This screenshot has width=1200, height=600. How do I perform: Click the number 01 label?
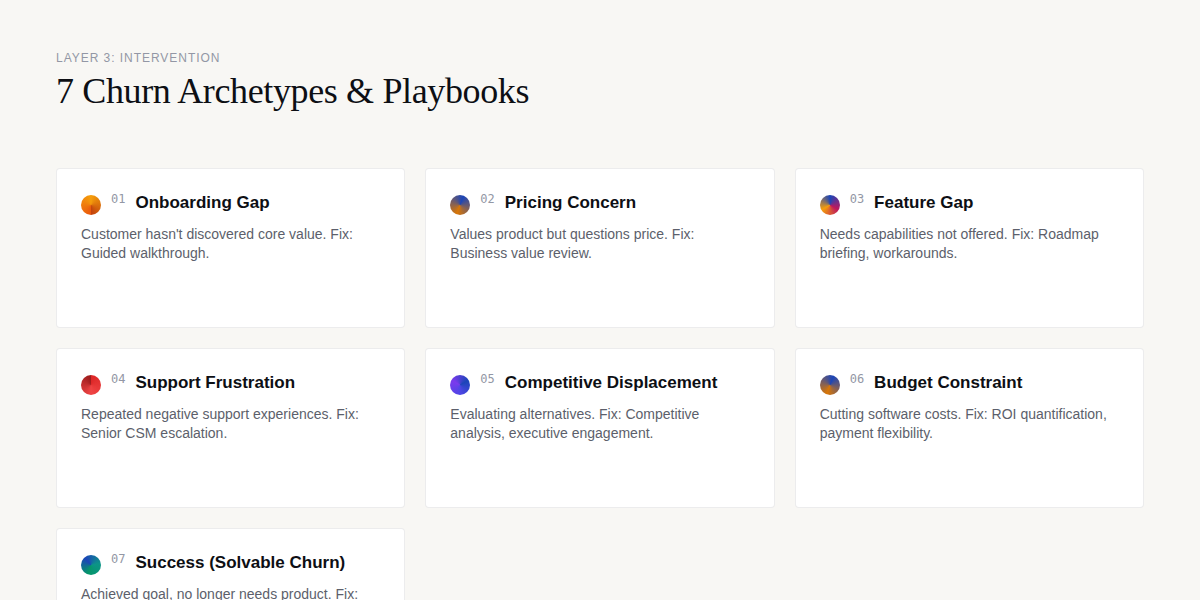pos(118,199)
